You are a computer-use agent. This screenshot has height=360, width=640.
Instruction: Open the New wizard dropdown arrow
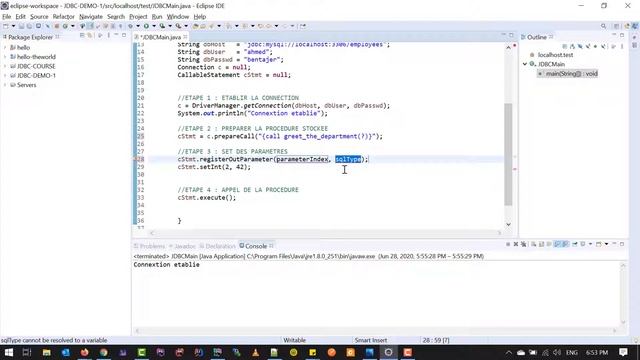13,26
